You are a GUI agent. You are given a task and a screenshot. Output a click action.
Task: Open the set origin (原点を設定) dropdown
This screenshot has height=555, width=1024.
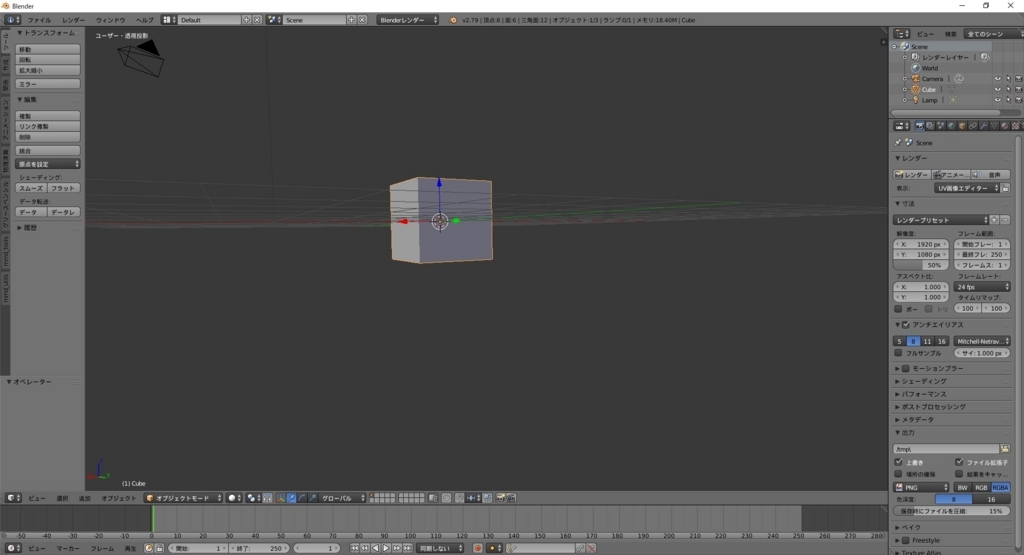coord(48,164)
